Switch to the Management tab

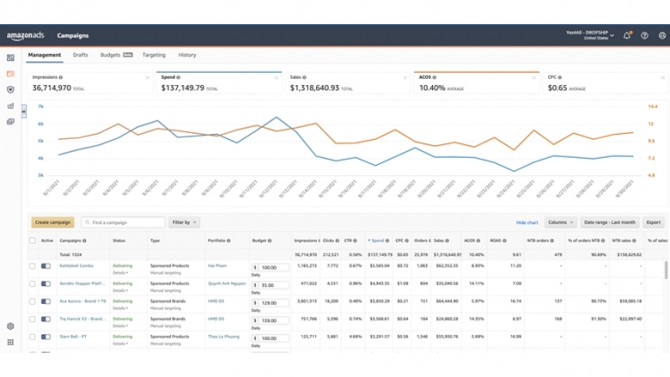(x=44, y=55)
